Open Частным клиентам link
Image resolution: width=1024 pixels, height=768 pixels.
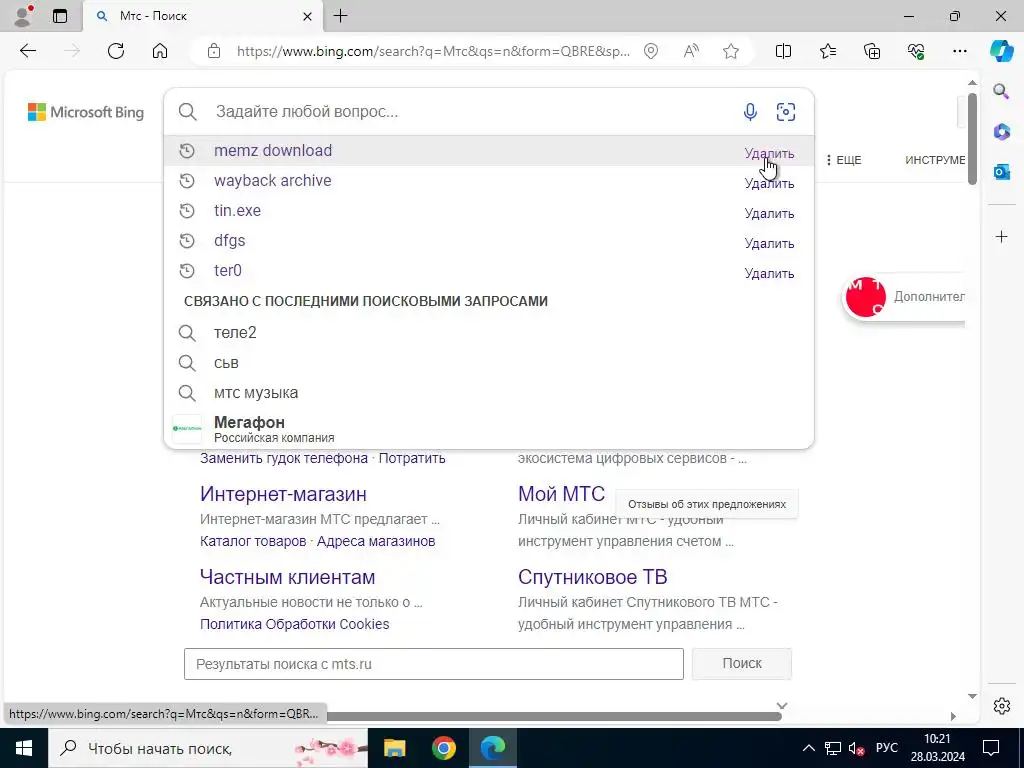287,577
